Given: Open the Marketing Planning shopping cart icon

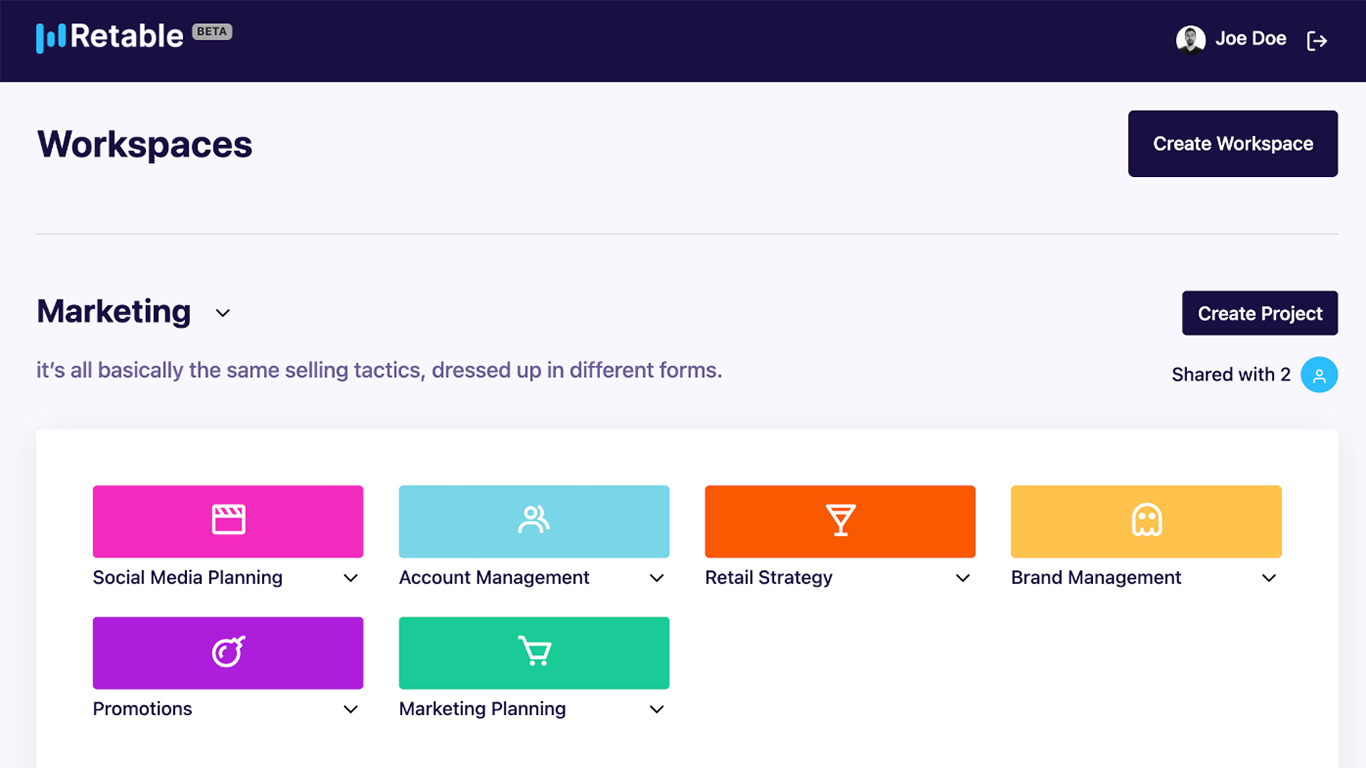Looking at the screenshot, I should coord(534,652).
